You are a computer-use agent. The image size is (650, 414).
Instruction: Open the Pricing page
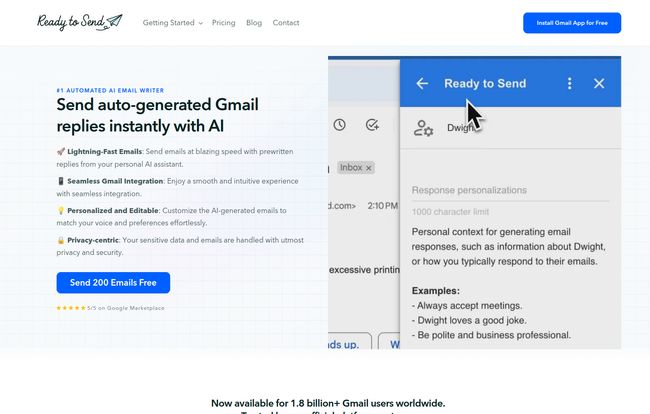coord(223,23)
